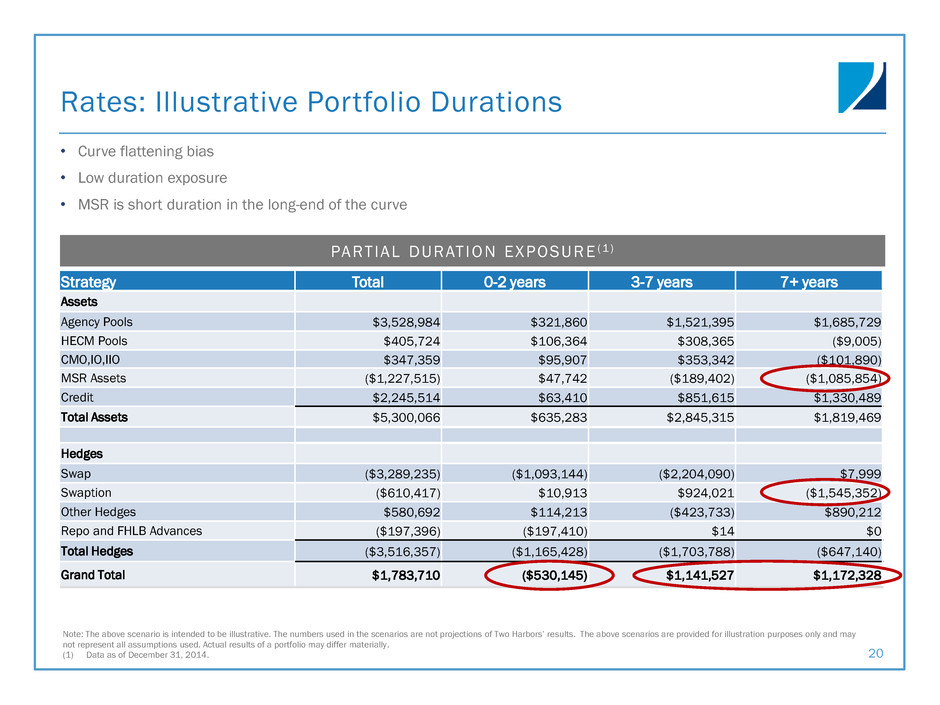Select the 'Total' column header
940x705 pixels.
pos(367,281)
